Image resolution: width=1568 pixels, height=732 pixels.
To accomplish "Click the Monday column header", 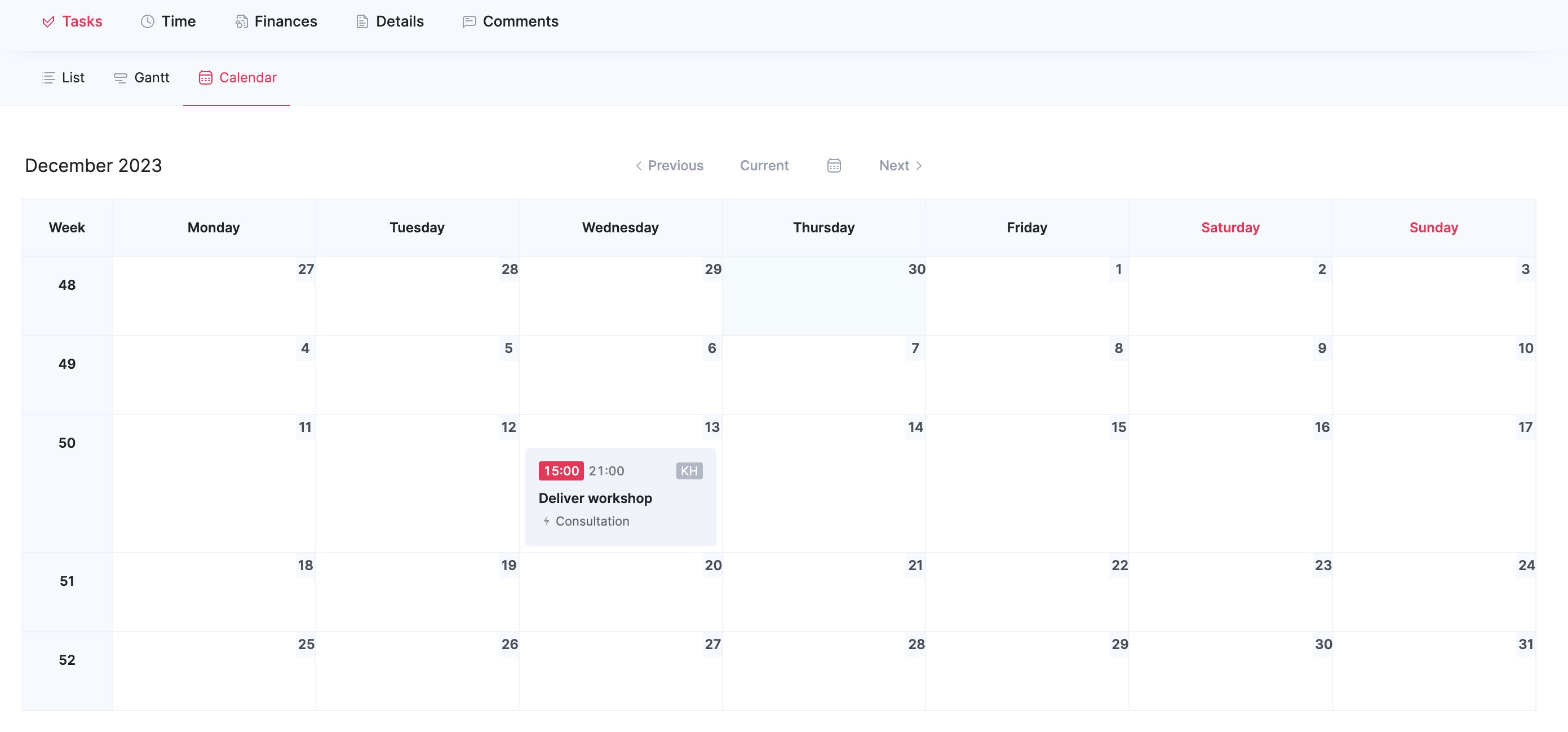I will [214, 228].
